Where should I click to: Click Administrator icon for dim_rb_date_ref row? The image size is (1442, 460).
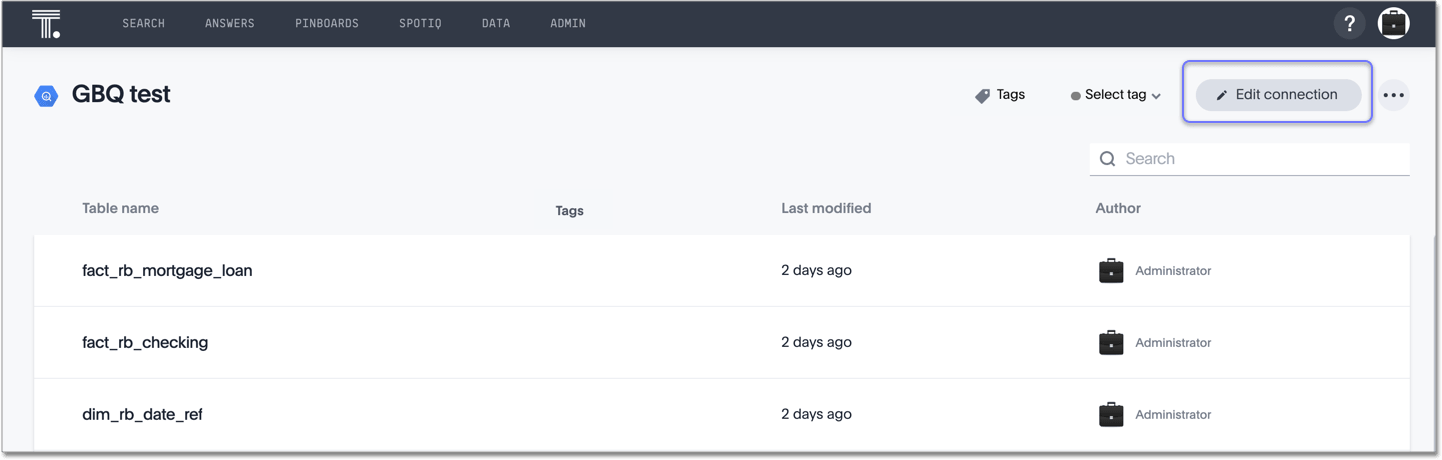click(x=1111, y=415)
